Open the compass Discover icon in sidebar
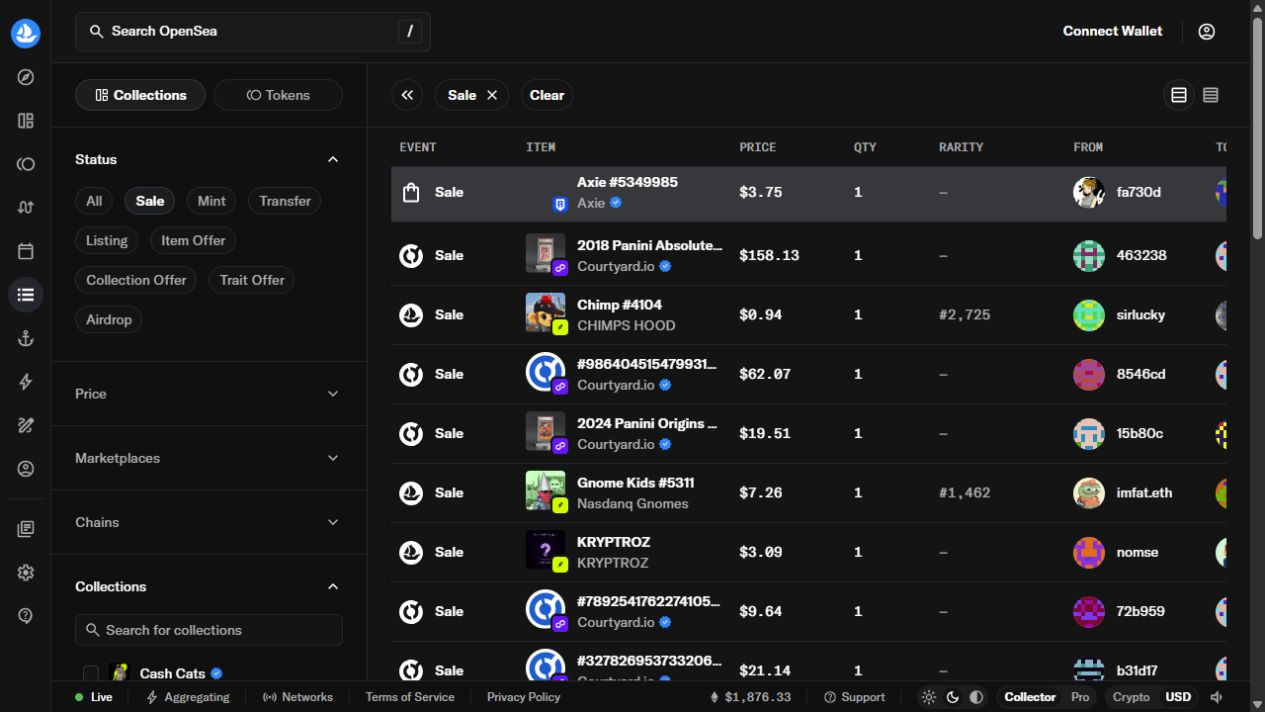 click(x=26, y=77)
